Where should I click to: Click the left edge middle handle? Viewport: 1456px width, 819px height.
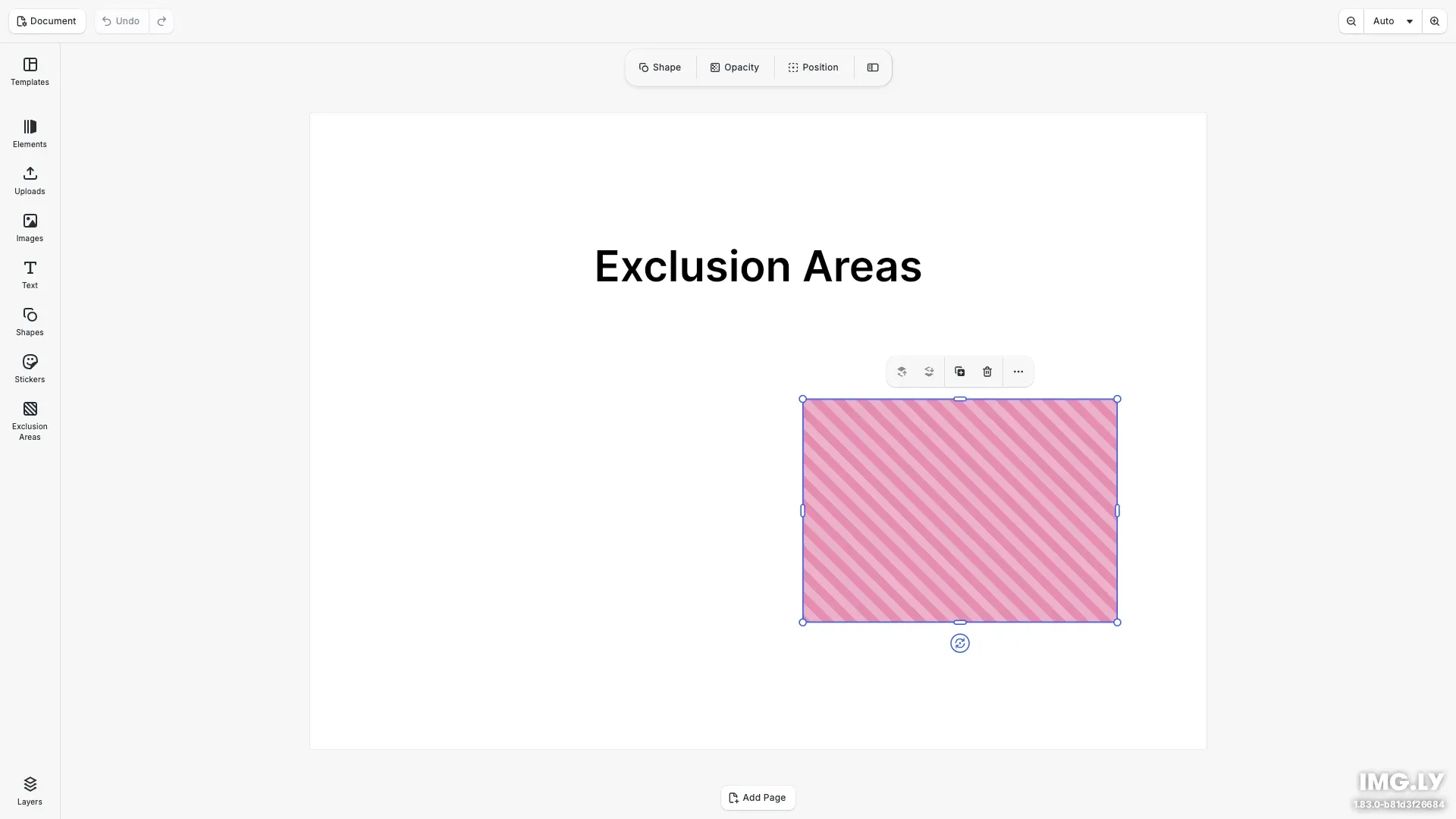click(803, 511)
